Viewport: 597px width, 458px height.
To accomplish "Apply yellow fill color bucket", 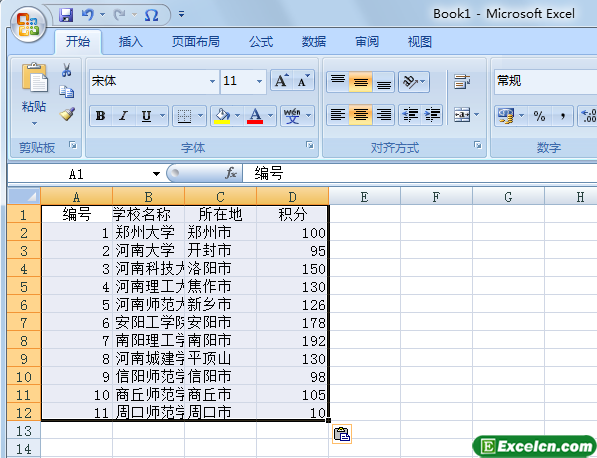I will tap(222, 116).
